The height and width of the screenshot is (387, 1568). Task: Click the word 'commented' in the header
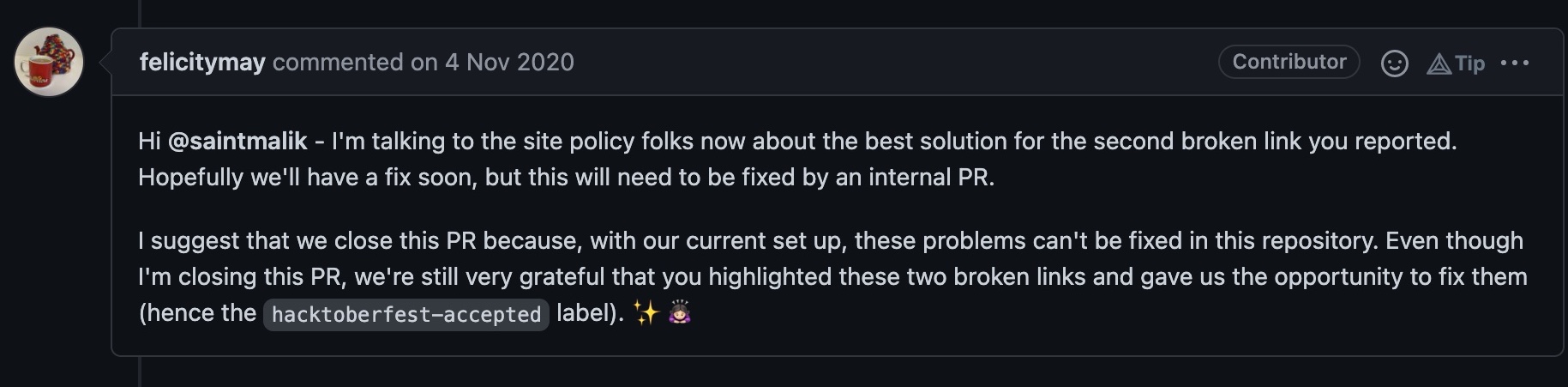[338, 63]
